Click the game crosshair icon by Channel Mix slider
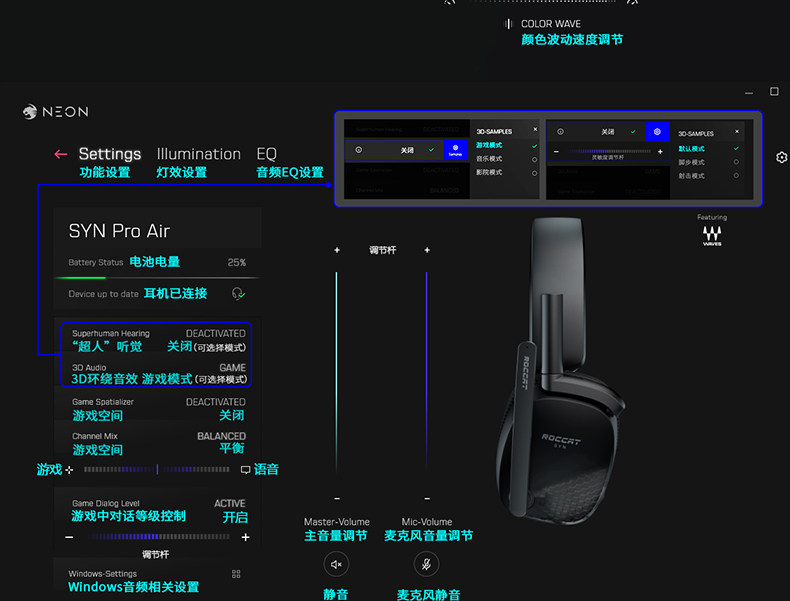This screenshot has height=601, width=790. tap(69, 470)
